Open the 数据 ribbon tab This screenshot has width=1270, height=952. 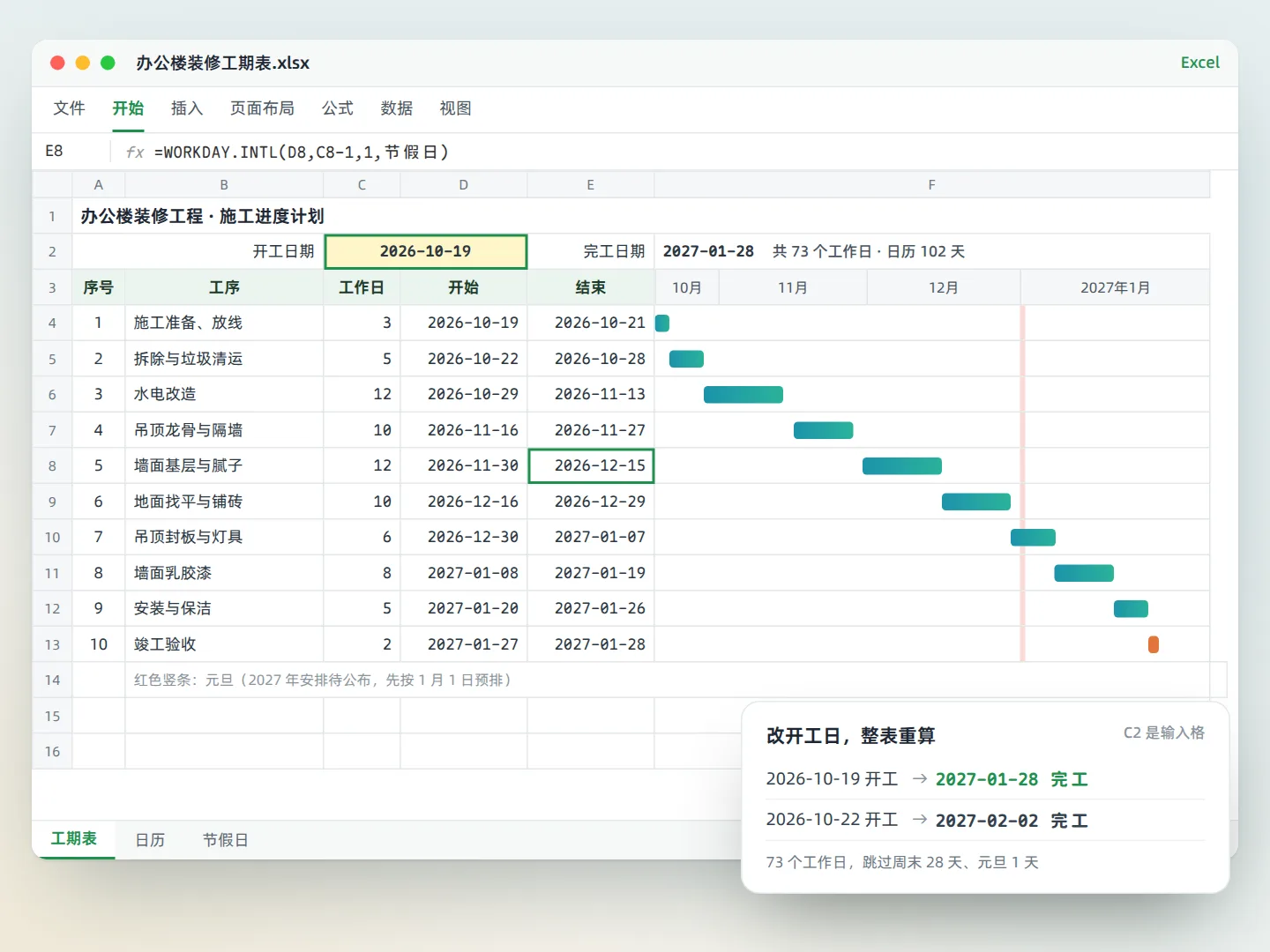click(x=397, y=108)
